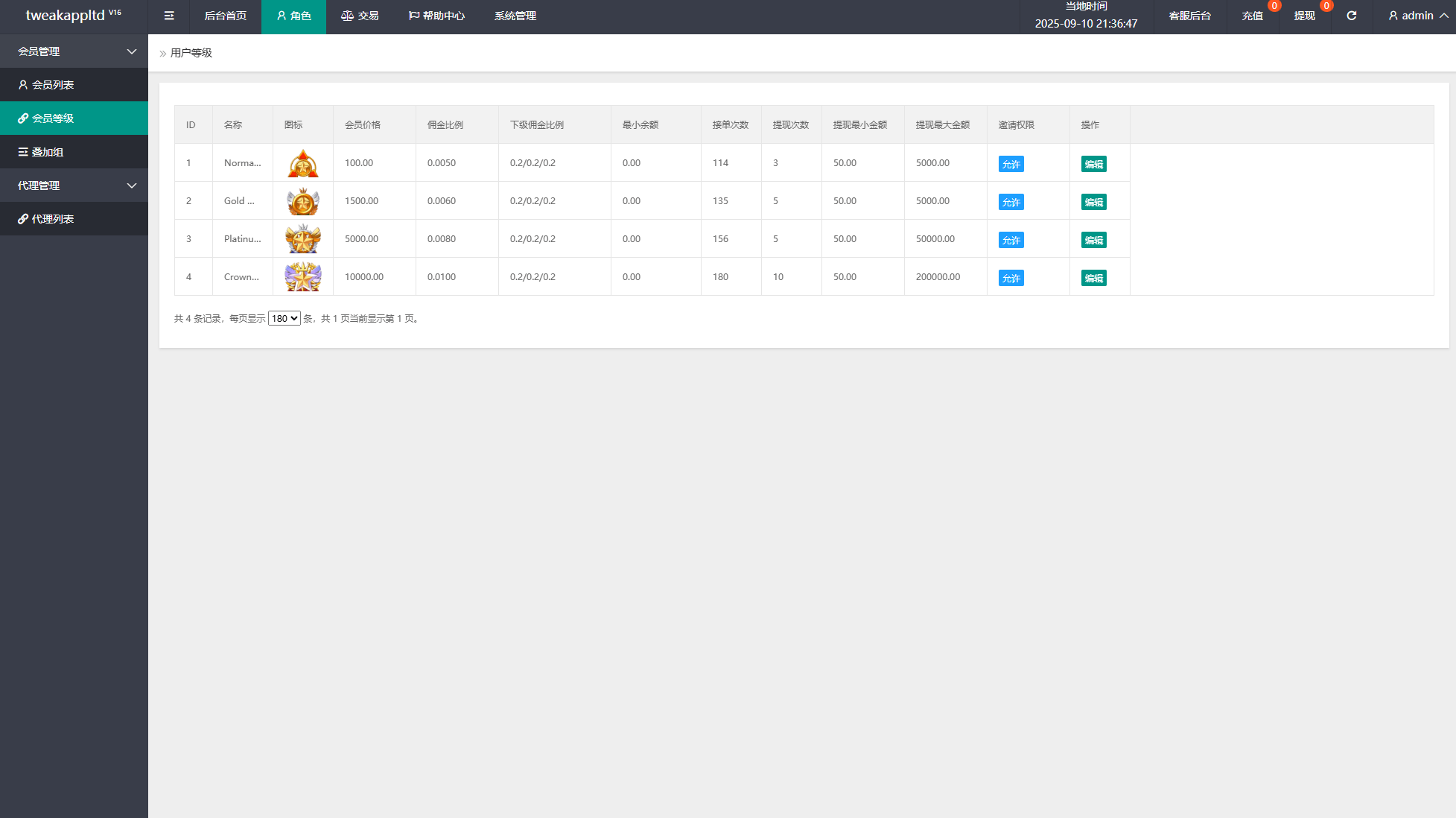1456x818 pixels.
Task: Open 提现 withdrawal notifications
Action: pyautogui.click(x=1304, y=16)
